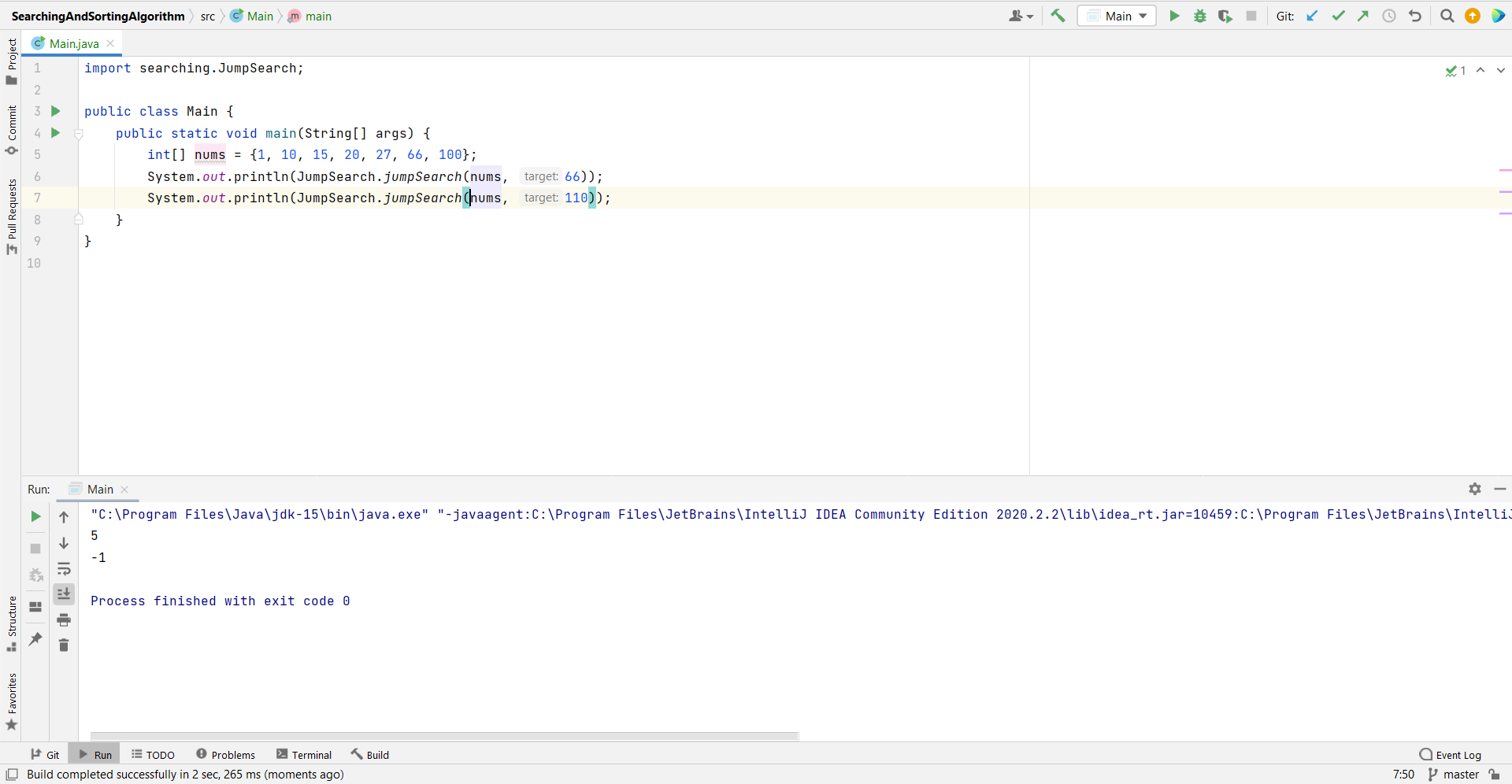Open the Build tool window

point(370,754)
